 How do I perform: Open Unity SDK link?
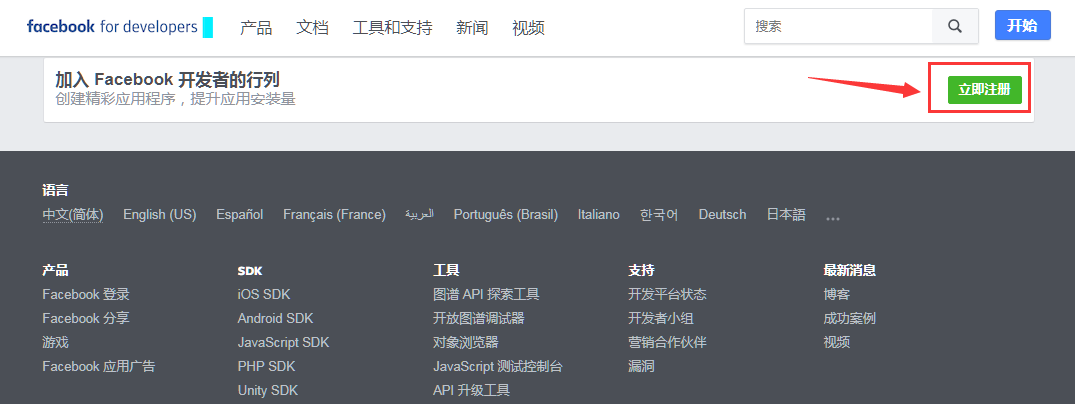[268, 390]
